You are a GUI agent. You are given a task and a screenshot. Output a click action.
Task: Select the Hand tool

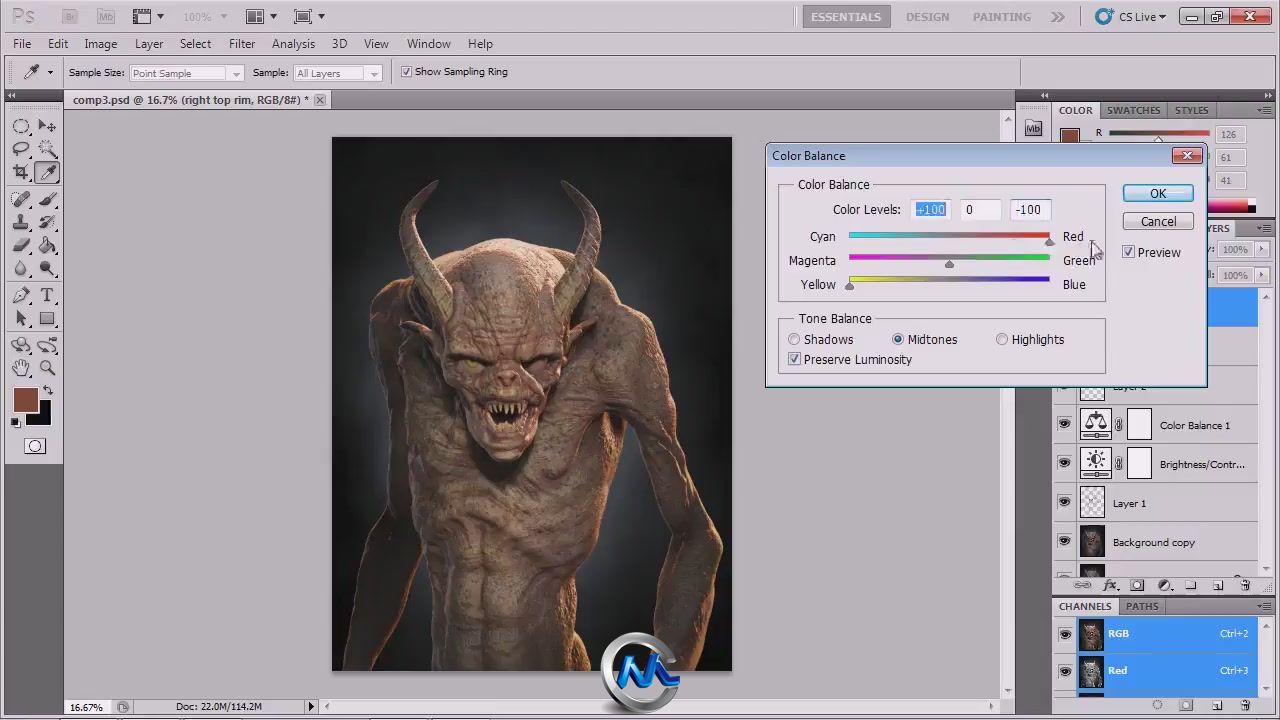[x=21, y=369]
